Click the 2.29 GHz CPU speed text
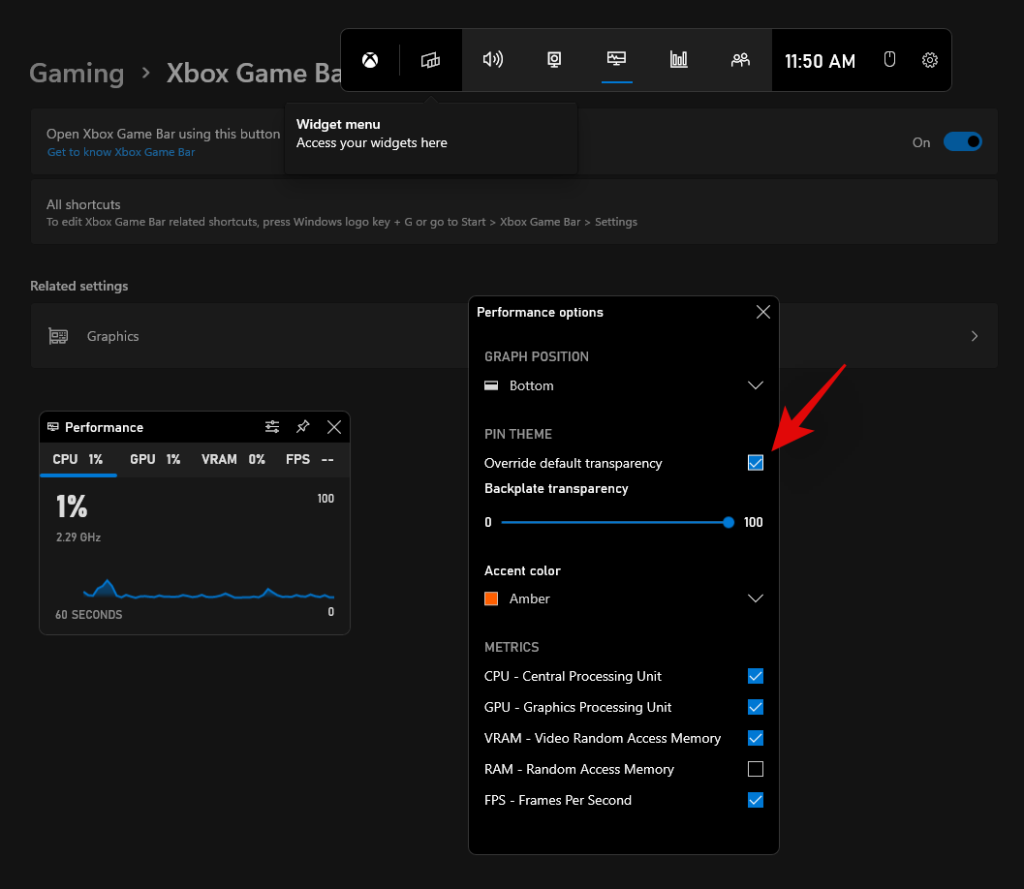This screenshot has height=889, width=1024. [78, 537]
